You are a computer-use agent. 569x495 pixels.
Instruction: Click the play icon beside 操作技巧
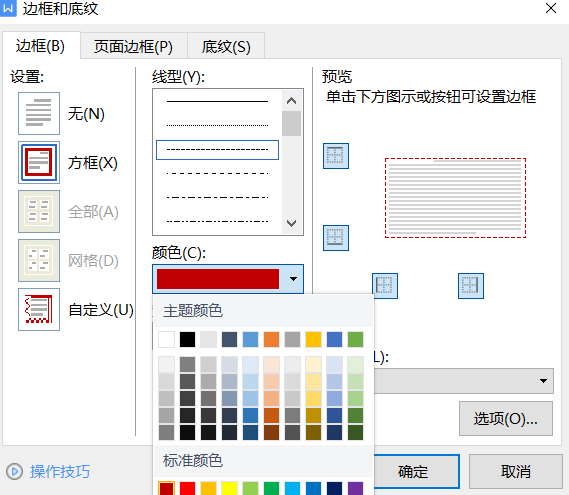[15, 471]
